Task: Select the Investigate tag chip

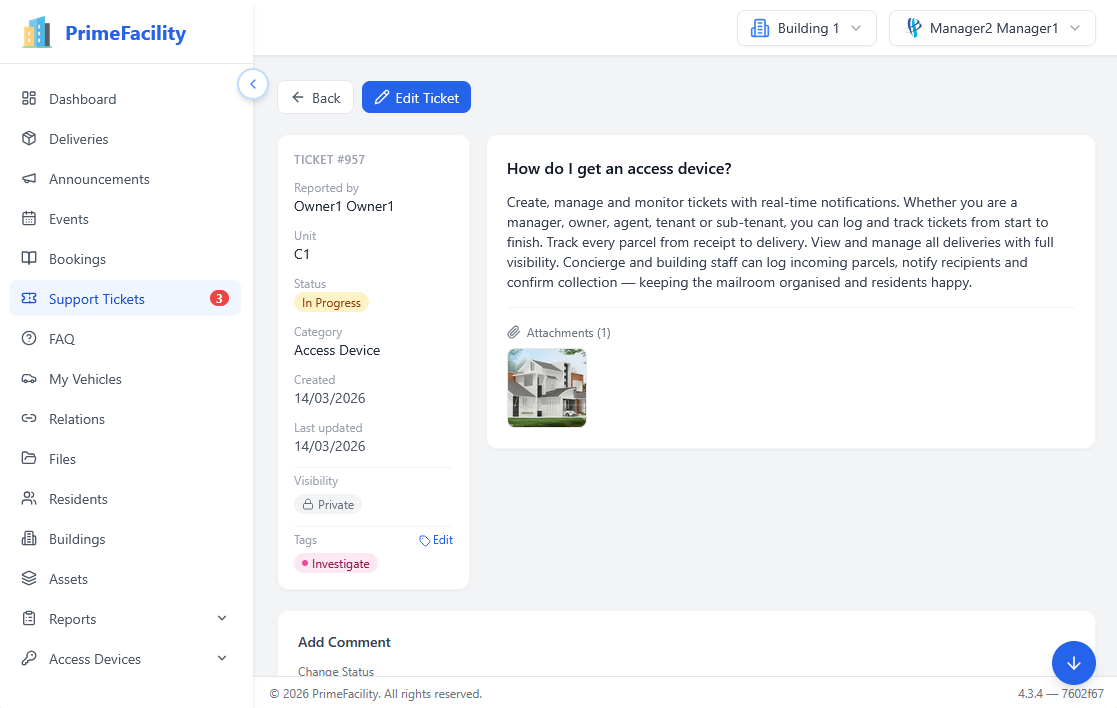Action: tap(335, 563)
